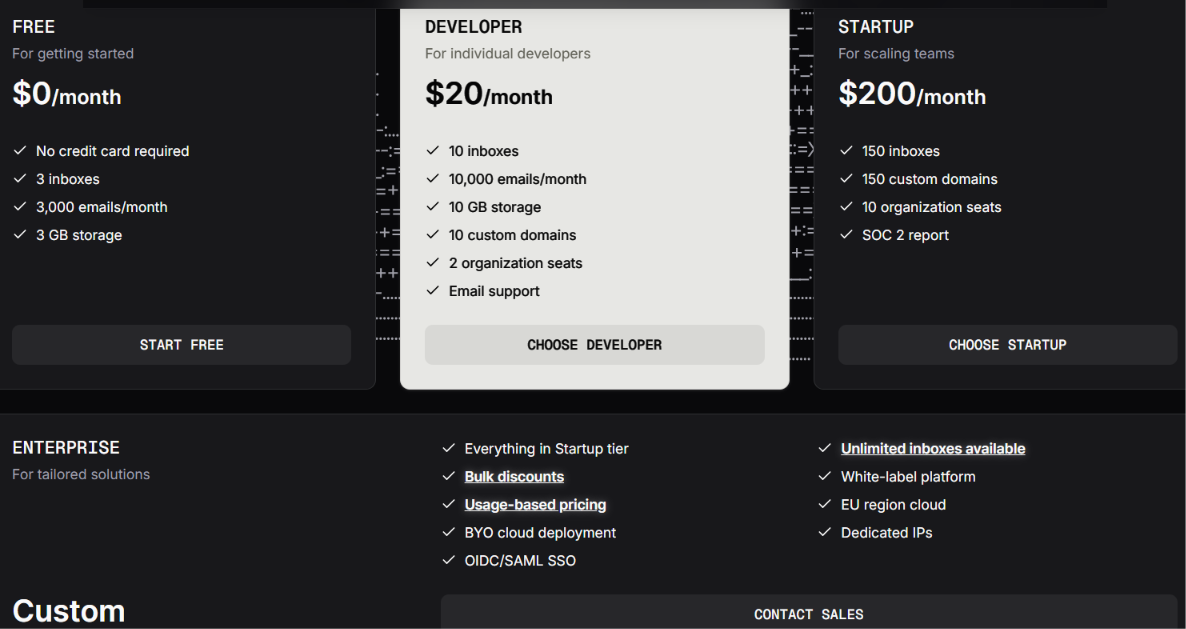This screenshot has height=629, width=1186.
Task: Click checkmark beside 150 custom domains
Action: [x=846, y=178]
